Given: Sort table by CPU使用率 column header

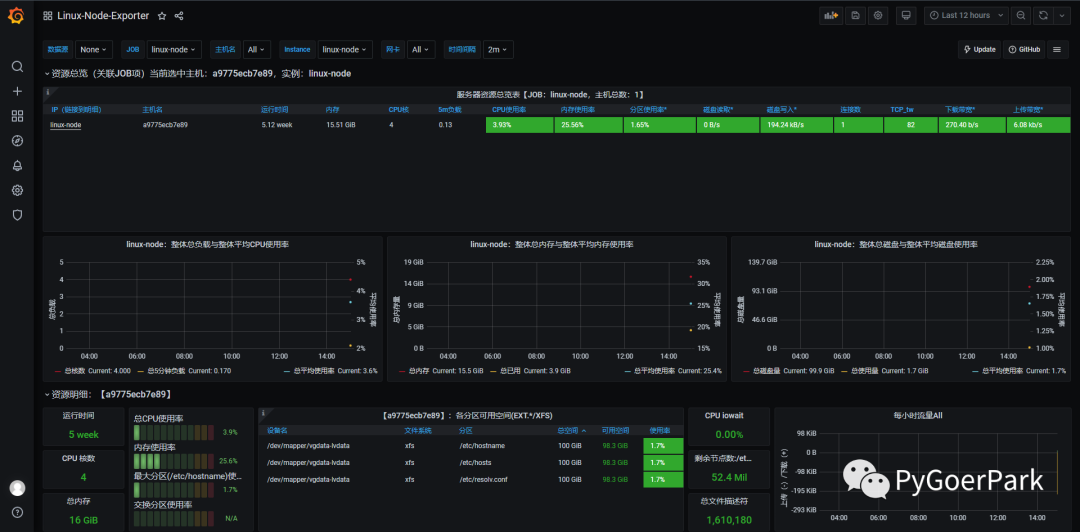Looking at the screenshot, I should 508,110.
